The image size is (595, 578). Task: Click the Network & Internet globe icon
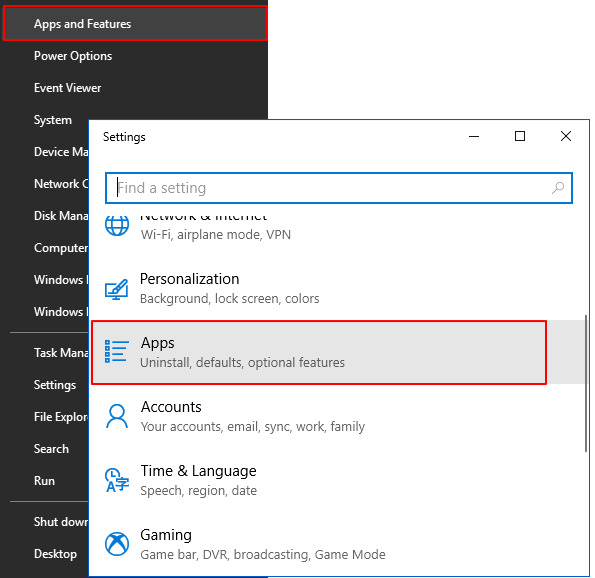[x=117, y=225]
